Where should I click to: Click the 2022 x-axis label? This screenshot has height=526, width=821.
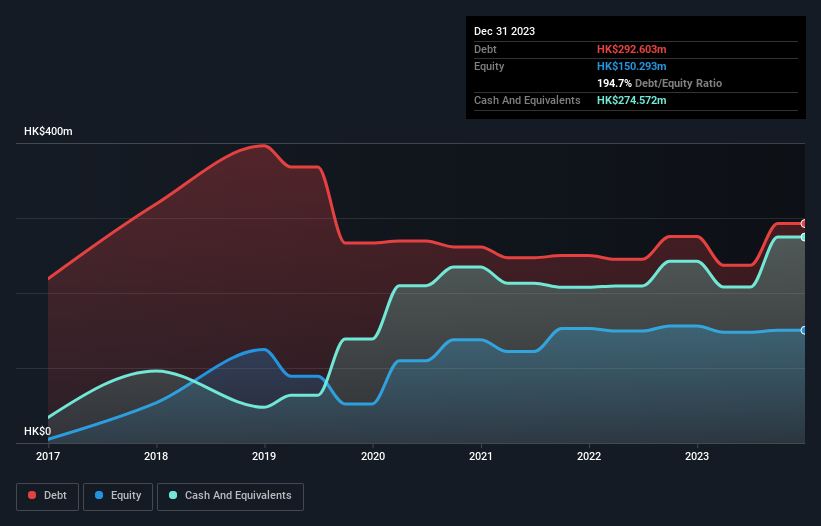coord(589,456)
